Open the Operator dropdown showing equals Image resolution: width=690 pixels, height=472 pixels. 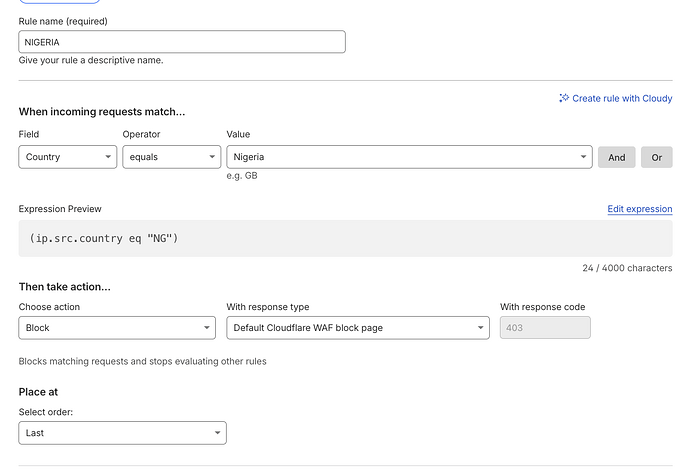point(172,157)
